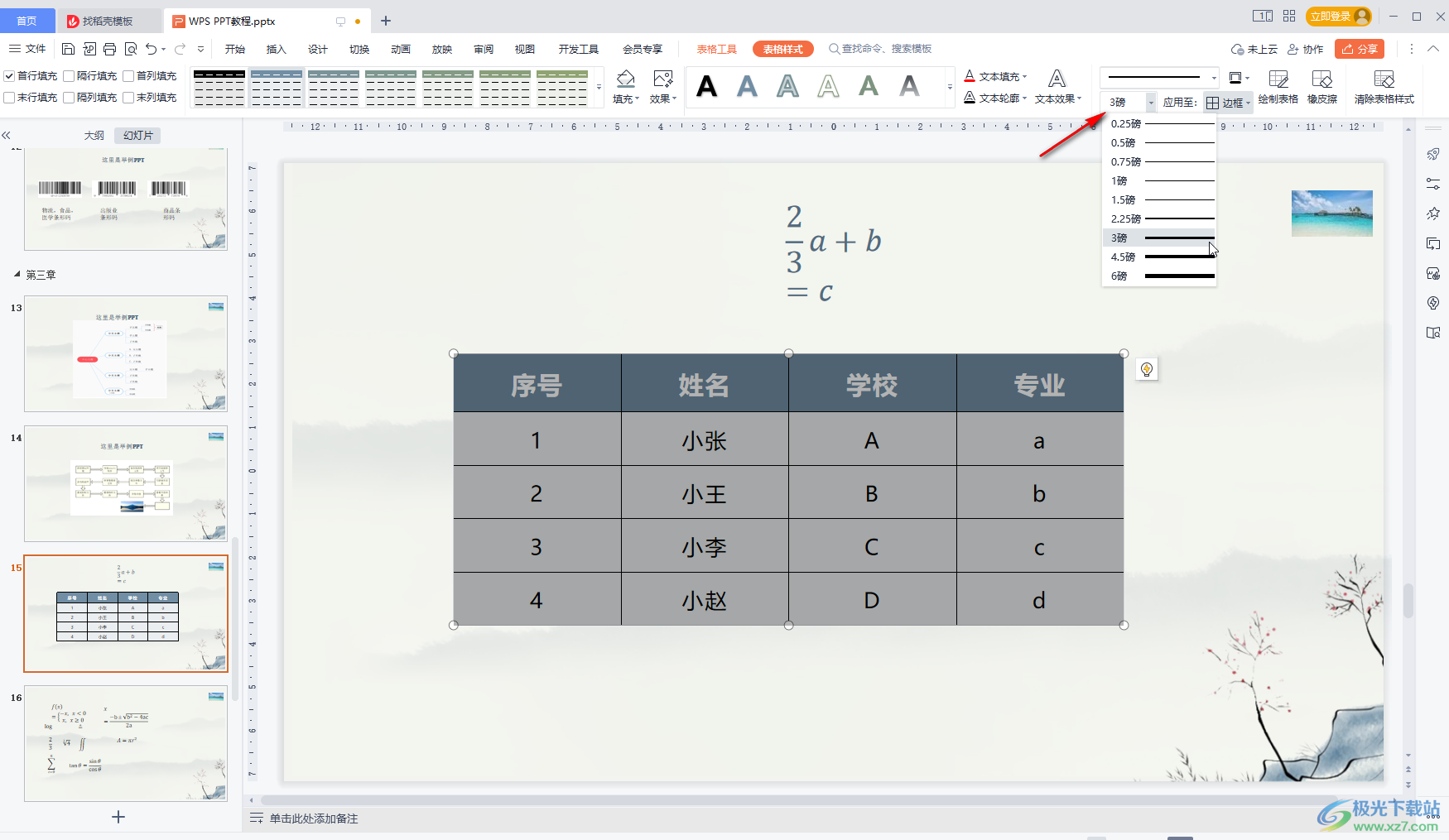Open 文本轮廓 dropdown
This screenshot has width=1449, height=840.
pyautogui.click(x=996, y=98)
